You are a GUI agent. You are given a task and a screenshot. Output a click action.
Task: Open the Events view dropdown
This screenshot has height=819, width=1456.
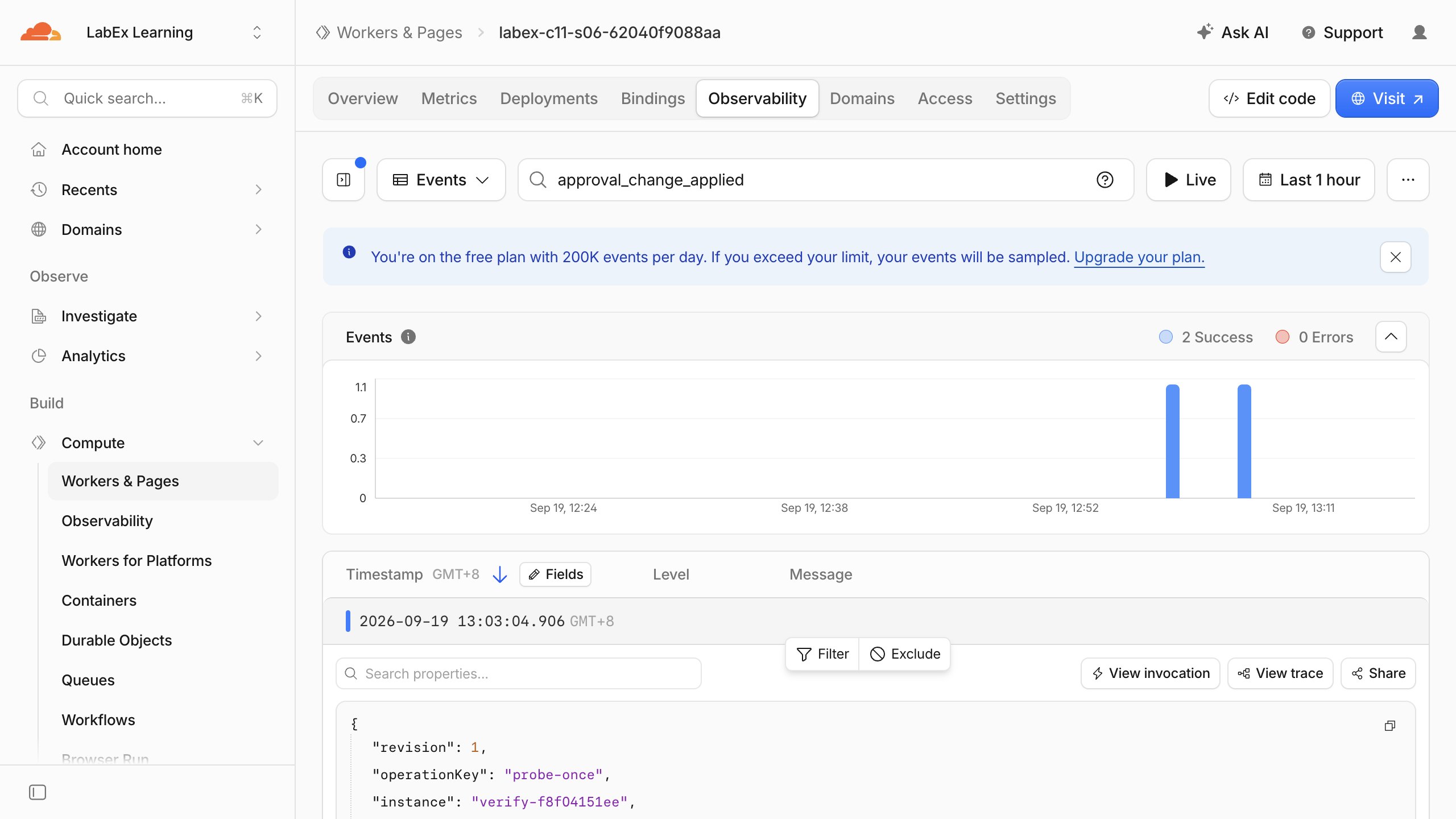[441, 180]
